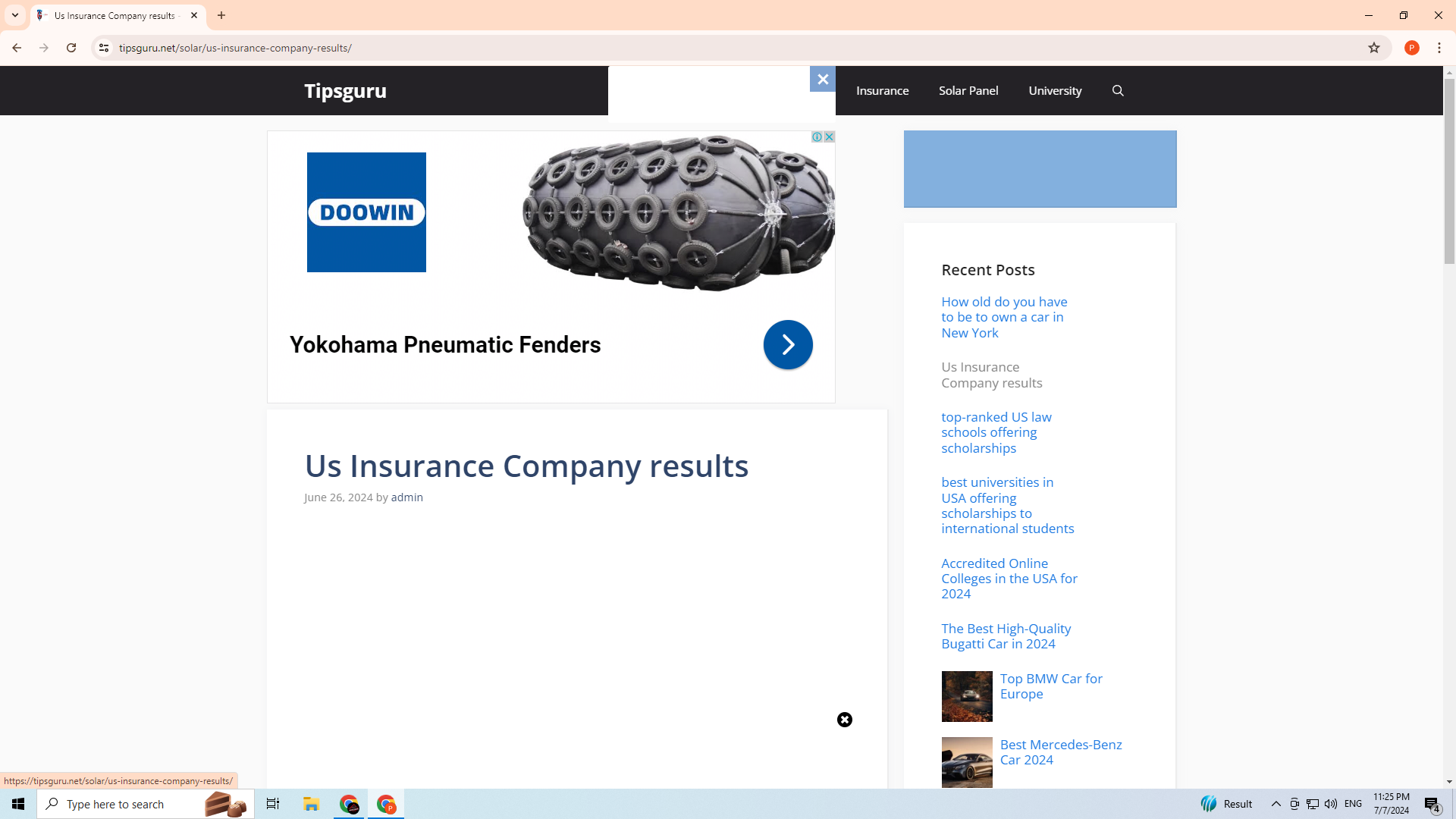
Task: Expand the tab search dropdown arrow
Action: point(15,15)
